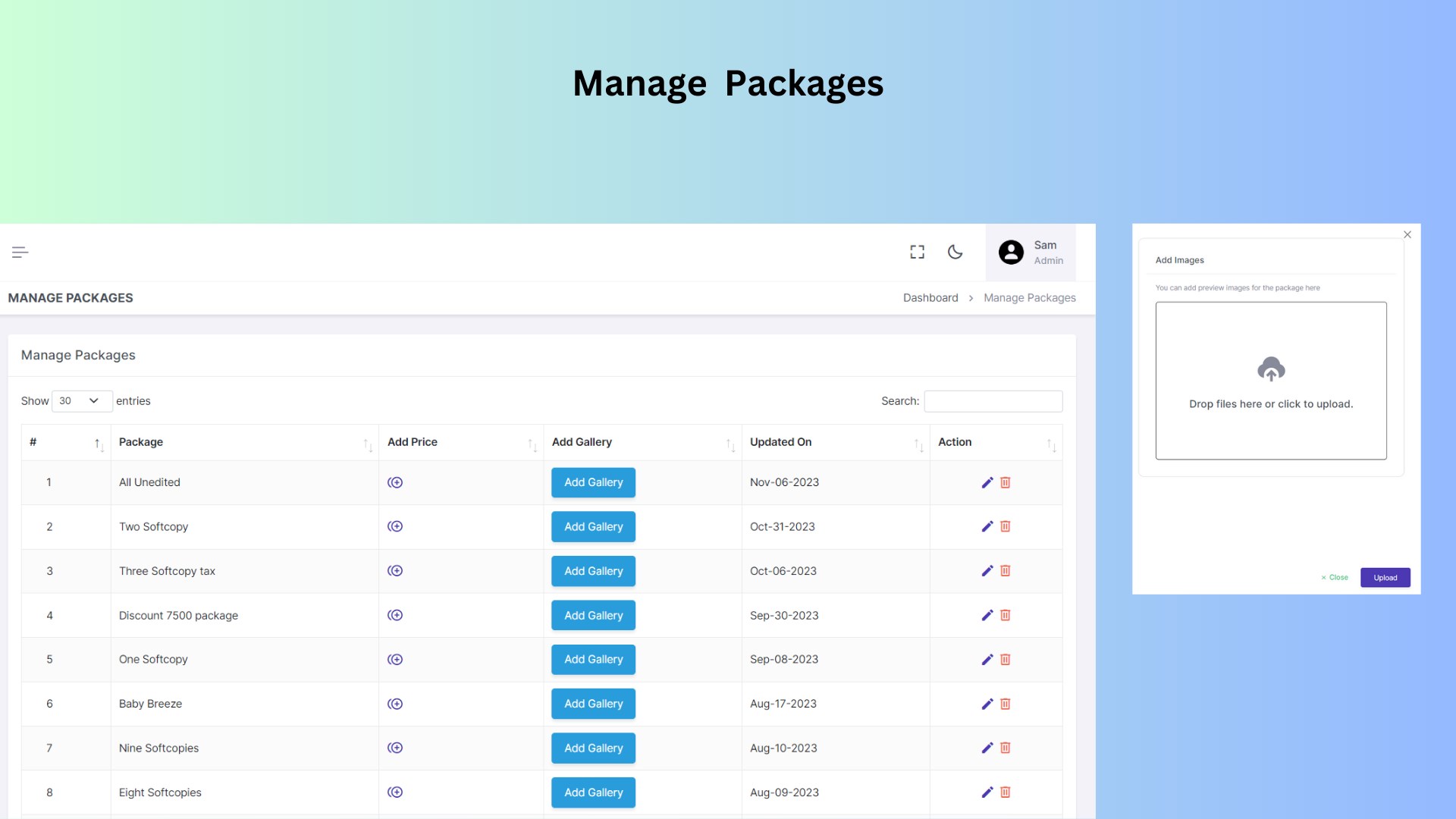The image size is (1456, 819).
Task: Edit the Two Softcopy package with the pencil icon
Action: (987, 526)
